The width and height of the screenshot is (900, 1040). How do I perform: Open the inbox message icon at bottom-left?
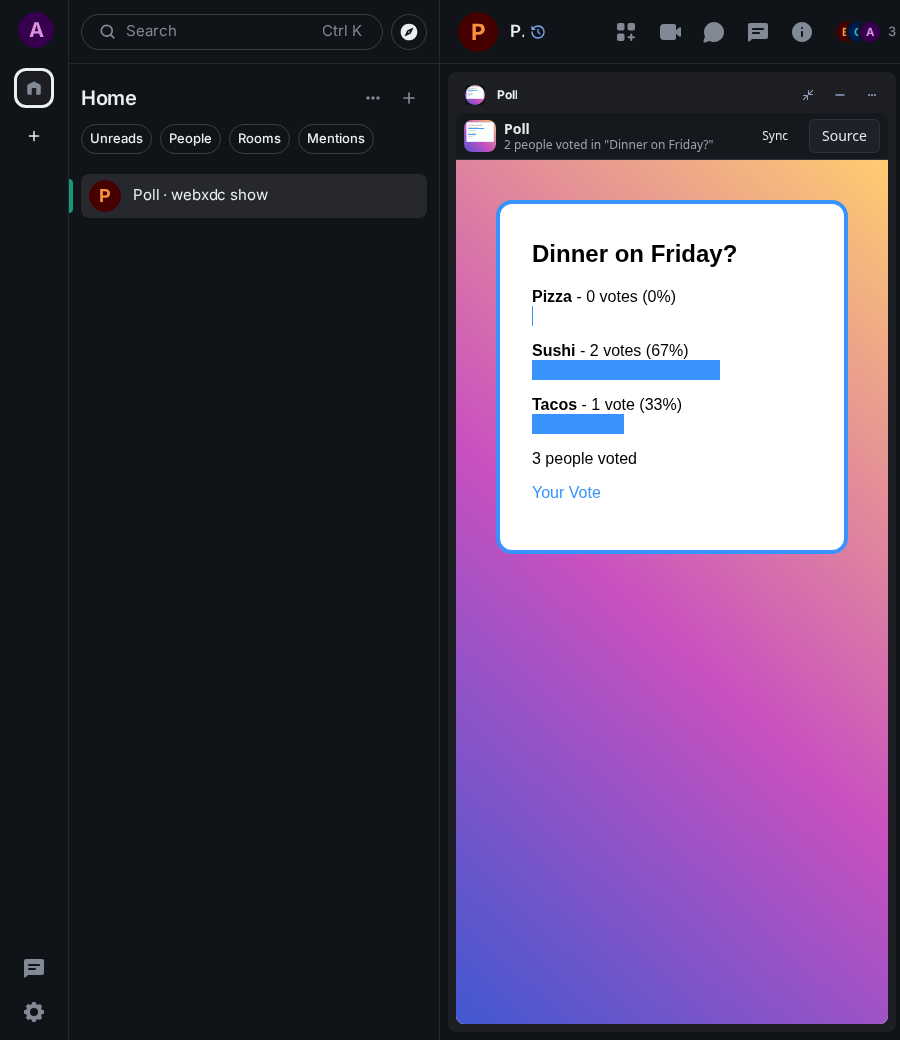pyautogui.click(x=34, y=968)
